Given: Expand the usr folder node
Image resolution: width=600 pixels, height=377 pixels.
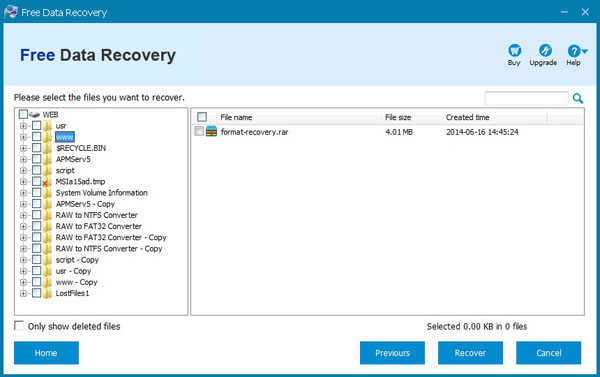Looking at the screenshot, I should (x=23, y=126).
